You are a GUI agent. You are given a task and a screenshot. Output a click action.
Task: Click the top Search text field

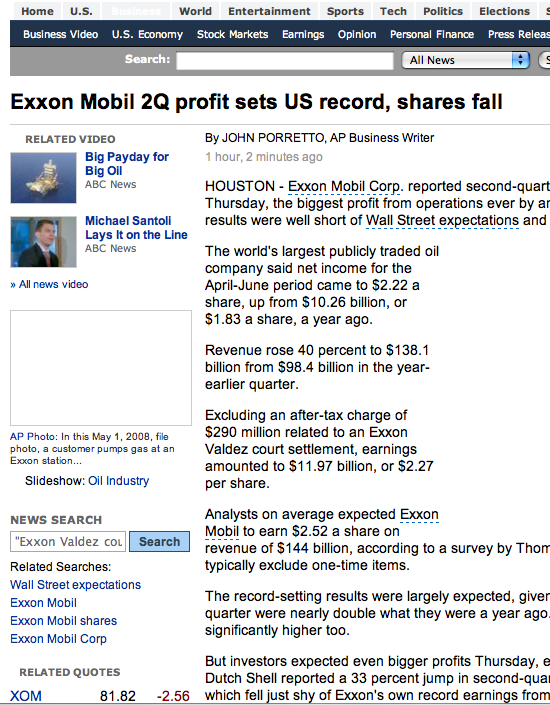click(x=285, y=61)
